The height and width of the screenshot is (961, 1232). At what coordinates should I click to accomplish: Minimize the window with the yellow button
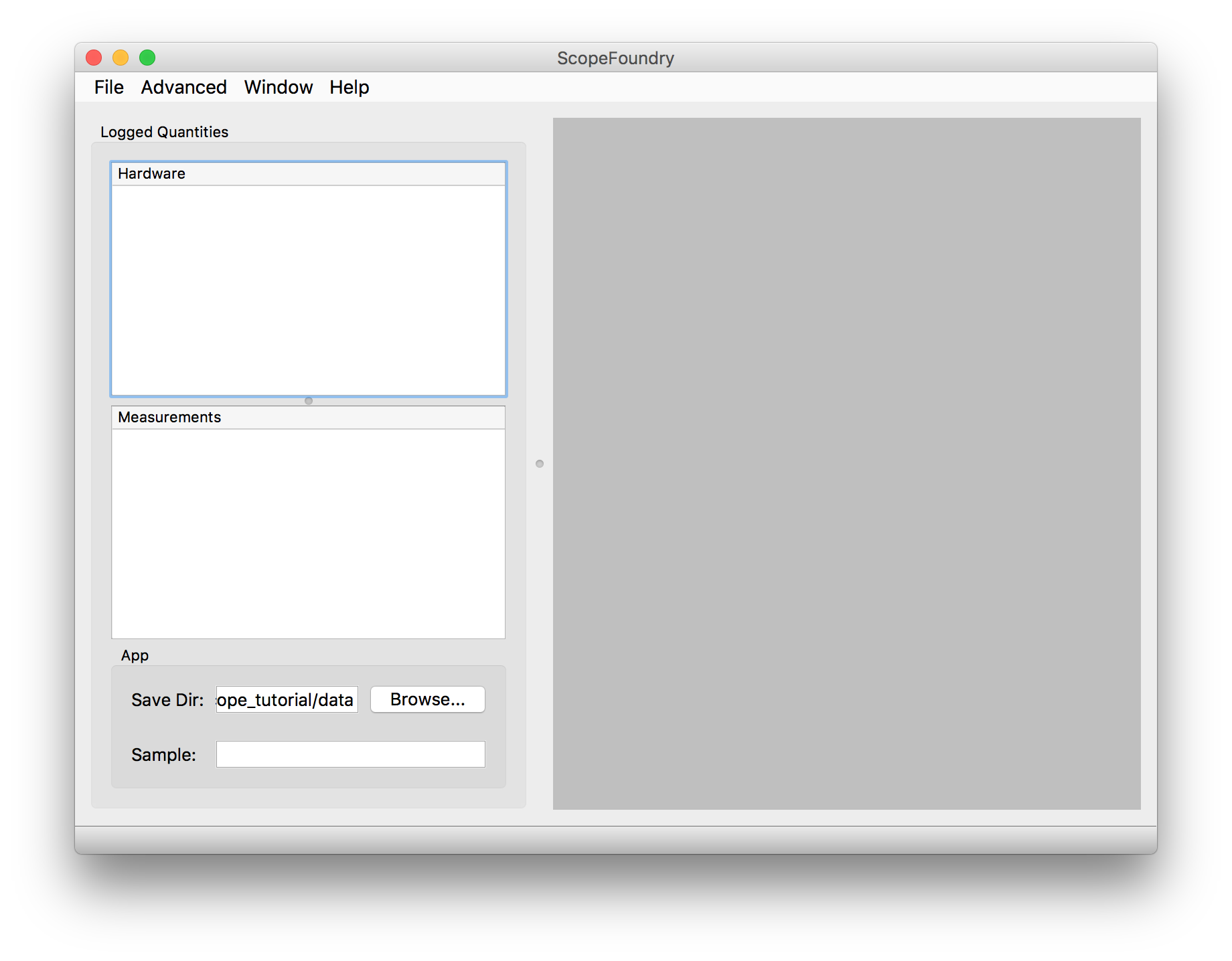coord(121,58)
